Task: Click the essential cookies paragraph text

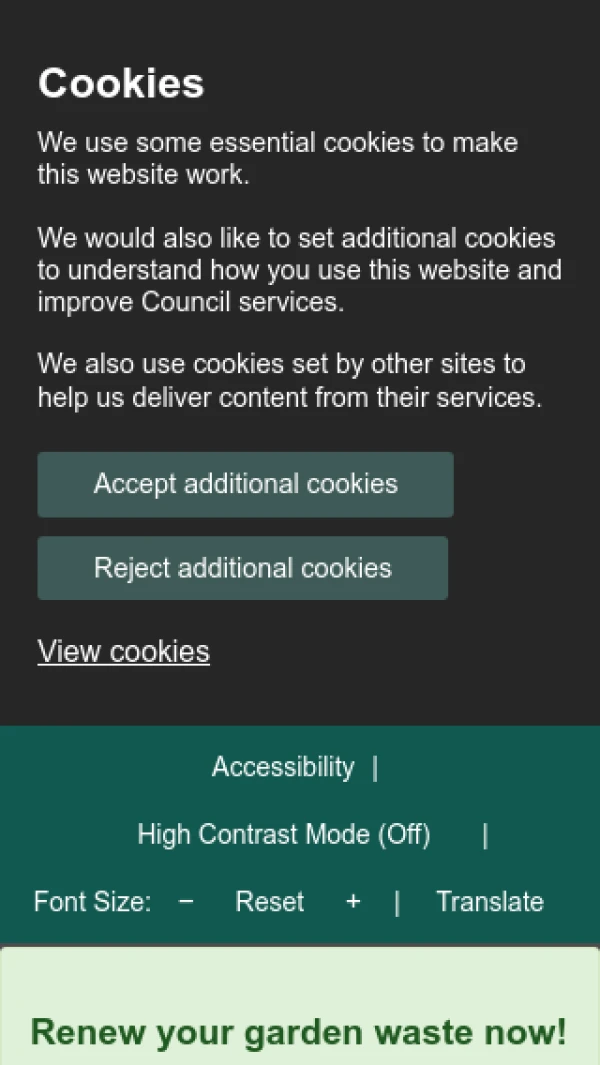Action: coord(277,158)
